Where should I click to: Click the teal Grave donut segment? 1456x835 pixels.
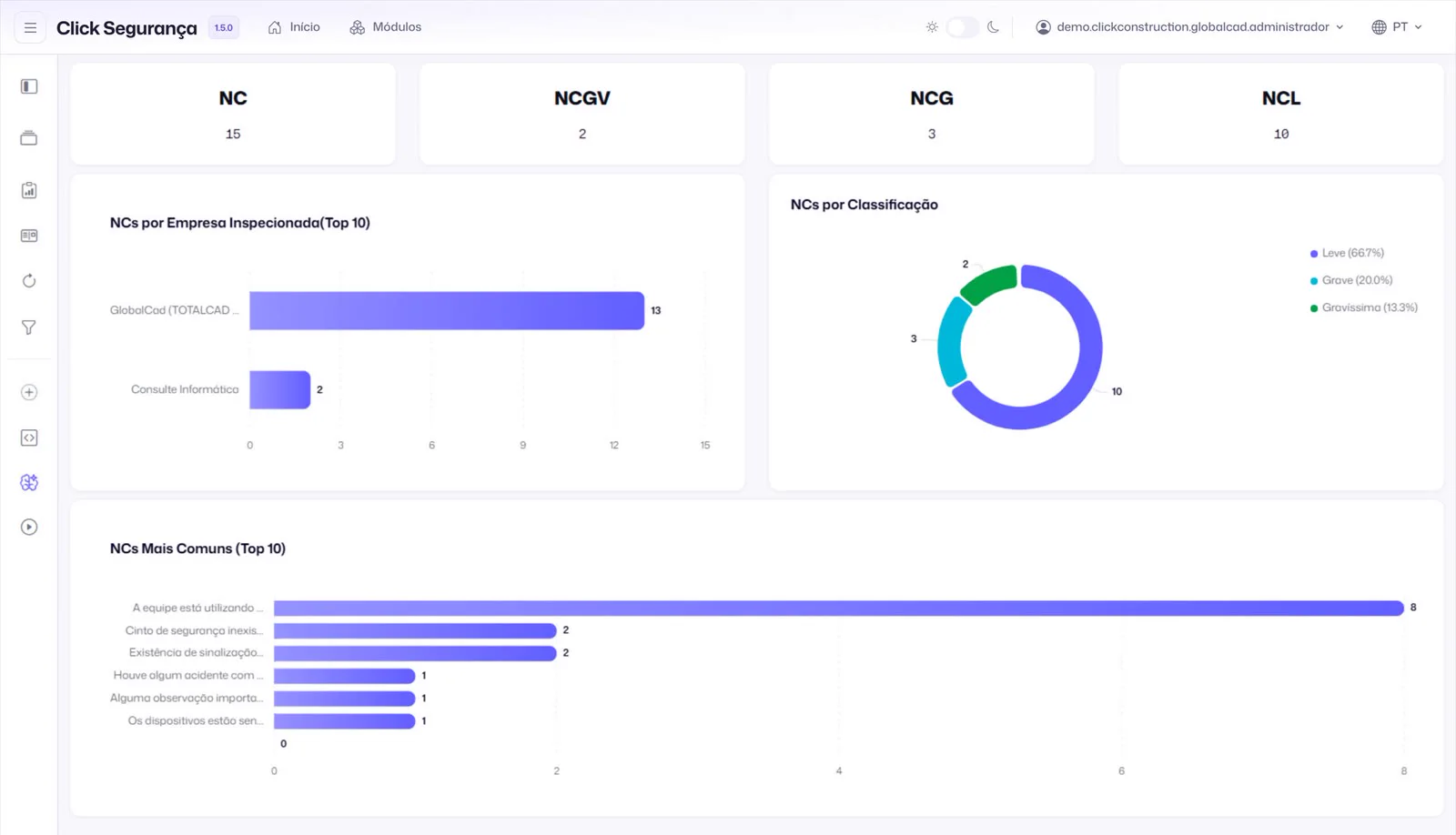(952, 341)
